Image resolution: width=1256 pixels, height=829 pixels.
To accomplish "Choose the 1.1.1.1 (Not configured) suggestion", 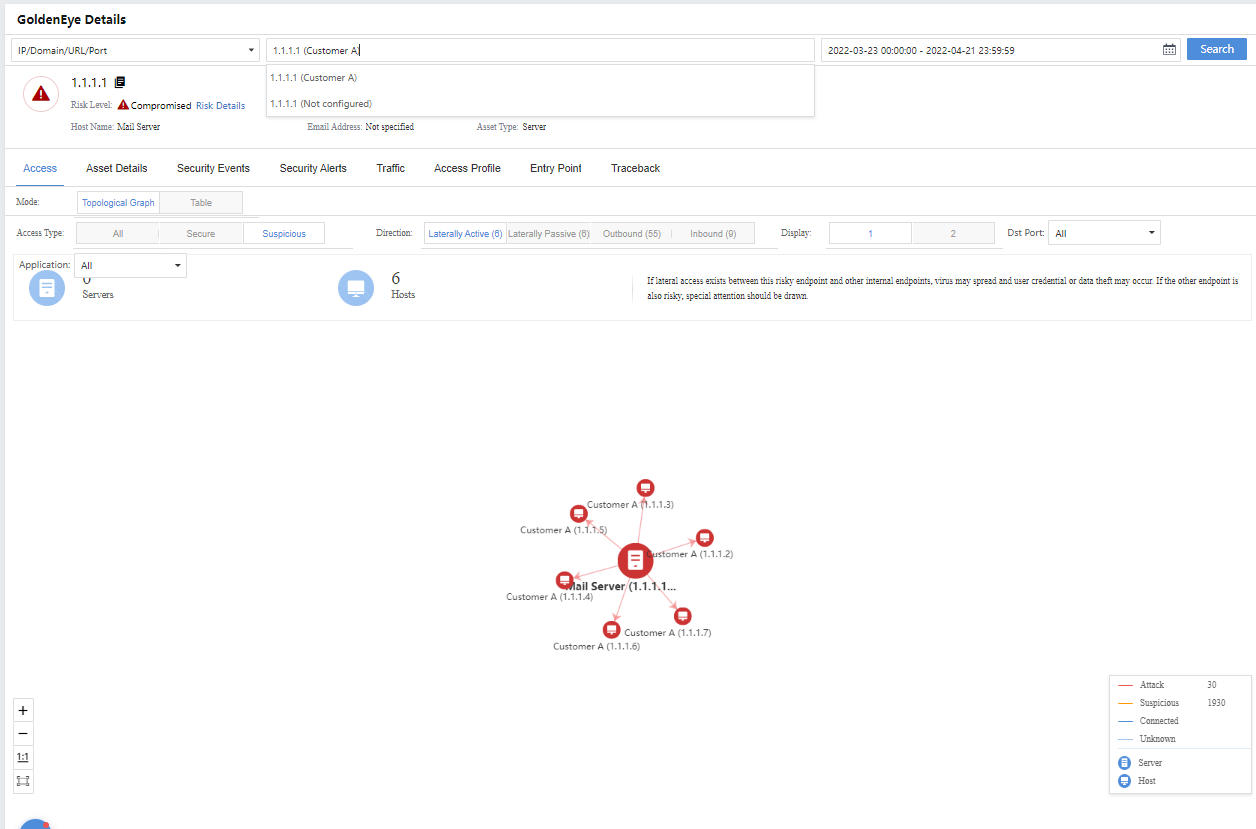I will (x=321, y=104).
